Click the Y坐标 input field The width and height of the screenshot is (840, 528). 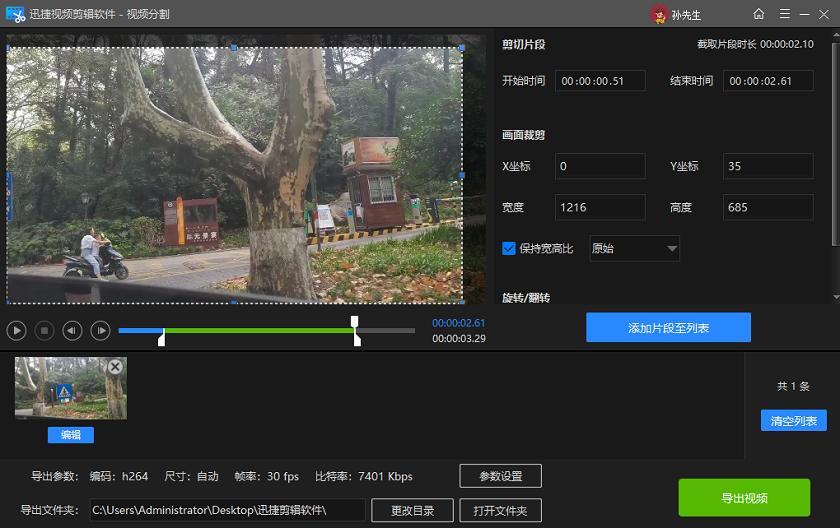coord(768,166)
